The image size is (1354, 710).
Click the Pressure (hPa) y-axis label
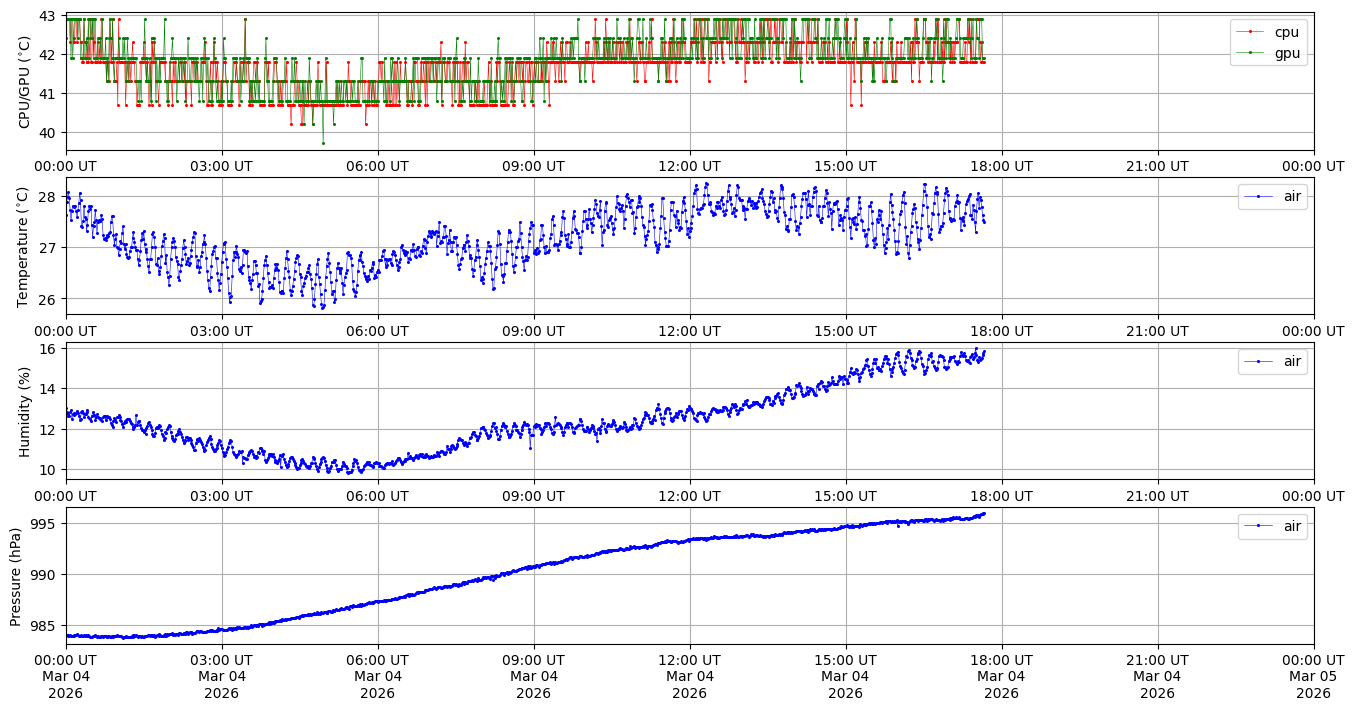point(17,576)
